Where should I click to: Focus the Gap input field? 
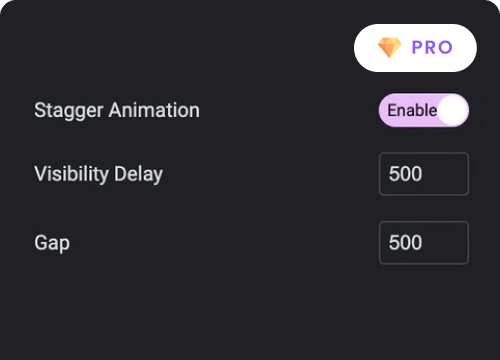[x=424, y=243]
